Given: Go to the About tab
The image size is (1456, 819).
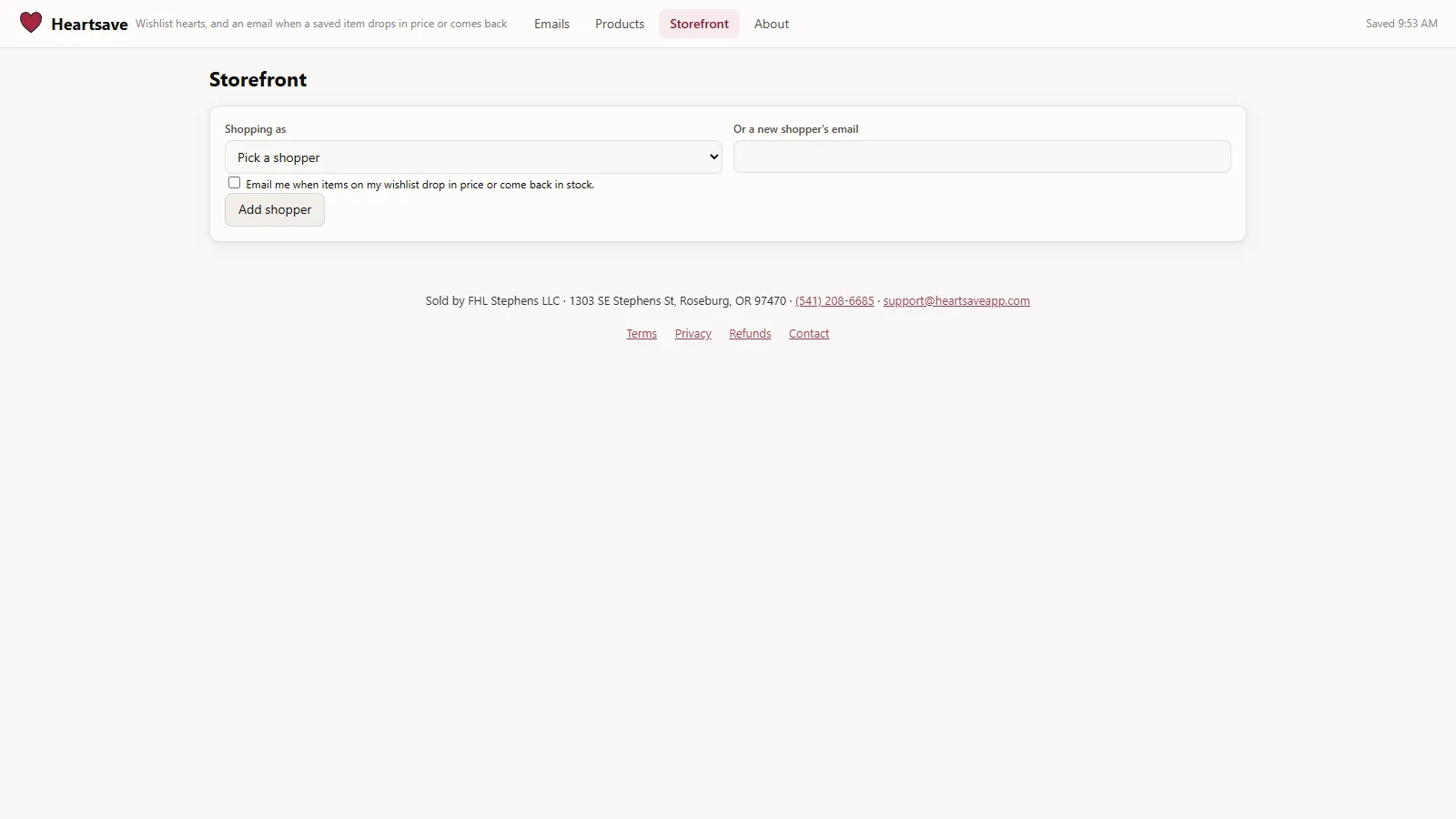Looking at the screenshot, I should [772, 24].
